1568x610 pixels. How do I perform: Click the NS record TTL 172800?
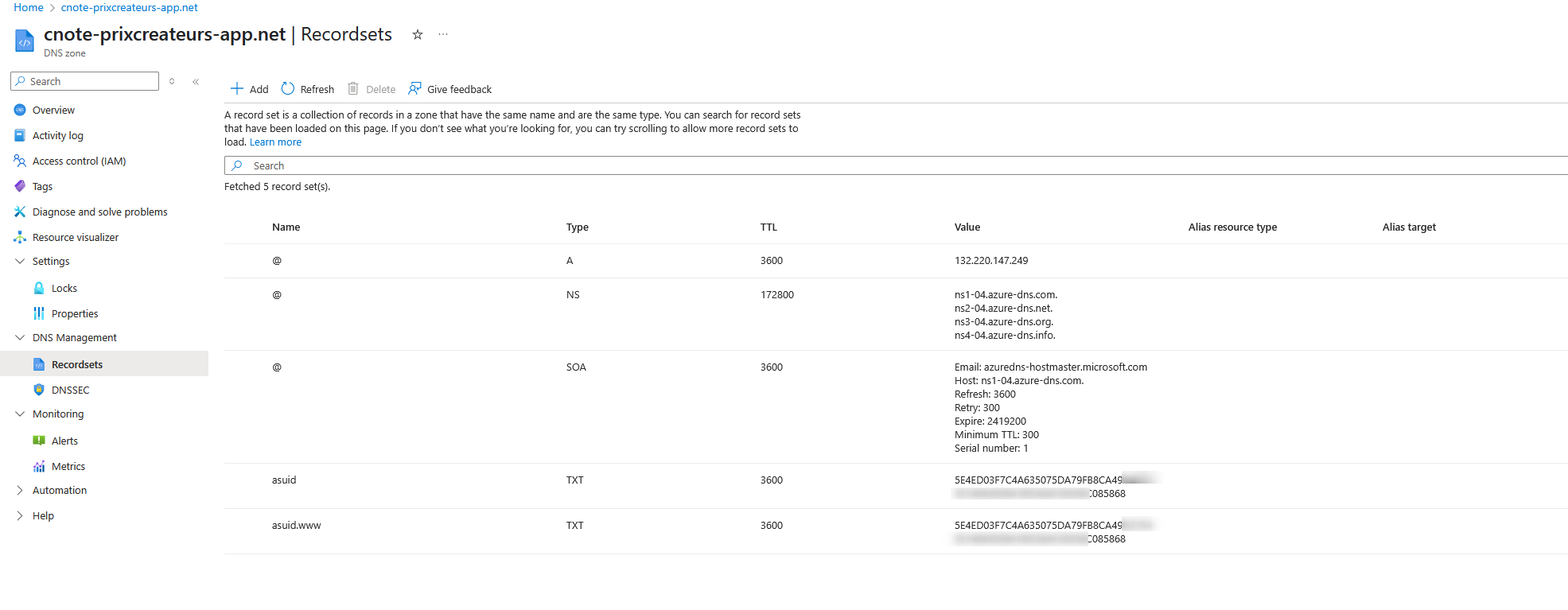(777, 294)
